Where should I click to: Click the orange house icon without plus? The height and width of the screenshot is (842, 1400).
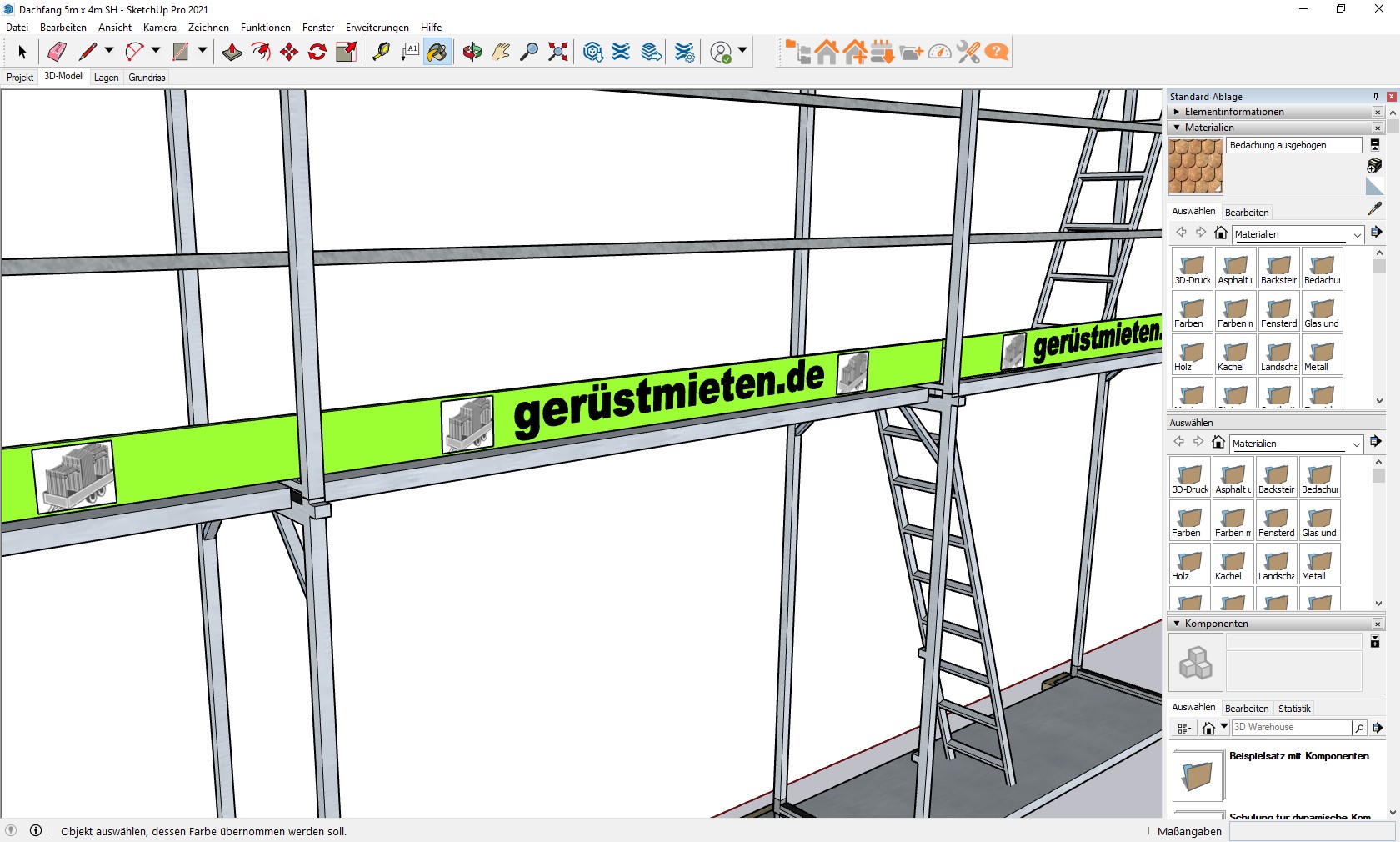click(x=827, y=52)
